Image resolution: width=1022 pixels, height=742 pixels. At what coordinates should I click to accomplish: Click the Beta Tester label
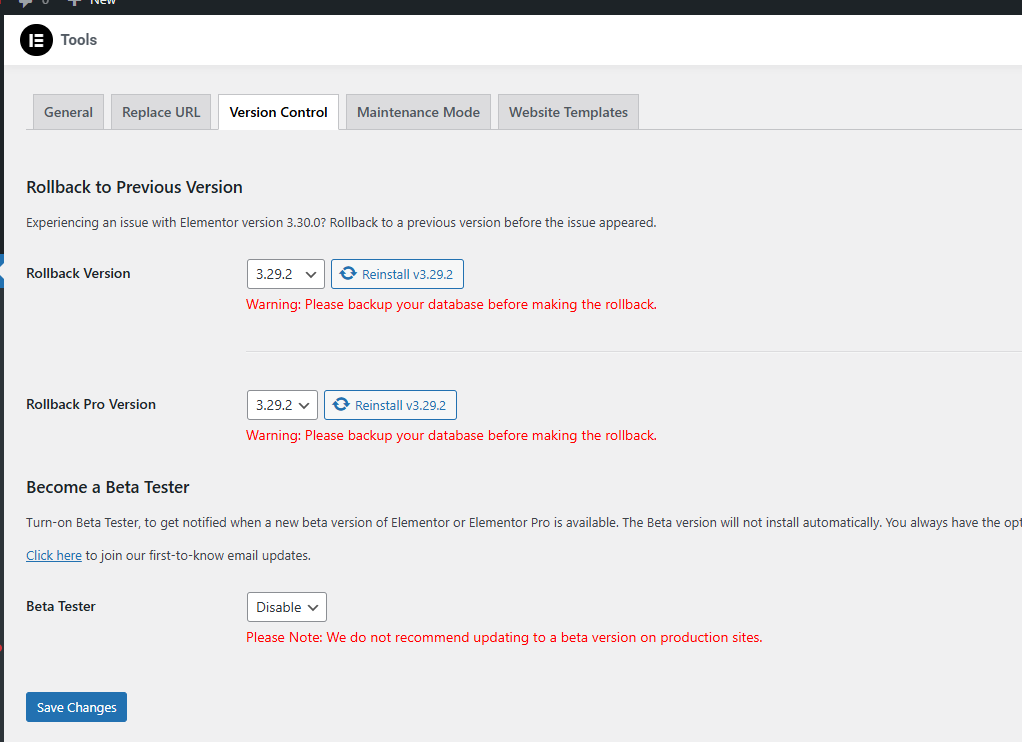click(61, 606)
